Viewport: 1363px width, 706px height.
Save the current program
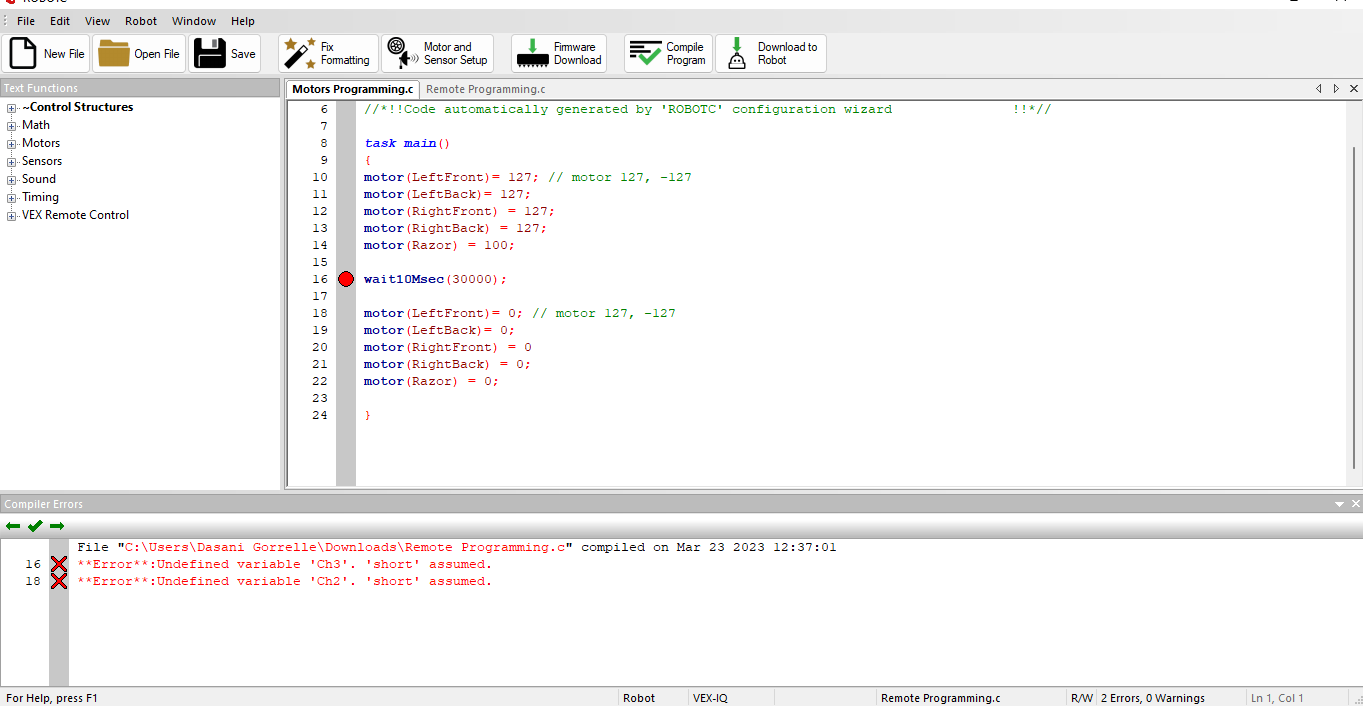pos(224,53)
